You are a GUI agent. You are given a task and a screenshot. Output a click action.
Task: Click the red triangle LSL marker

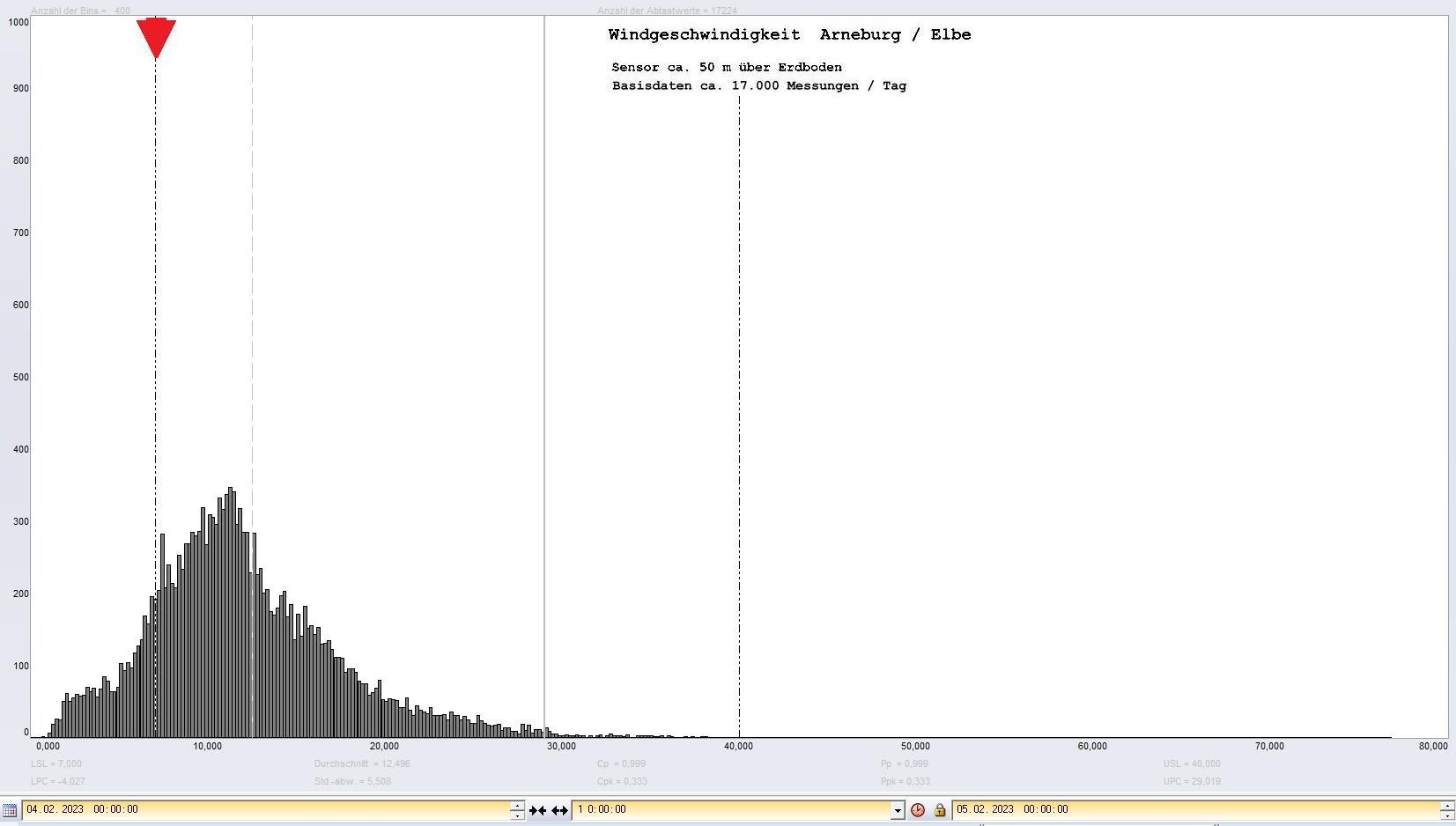156,39
